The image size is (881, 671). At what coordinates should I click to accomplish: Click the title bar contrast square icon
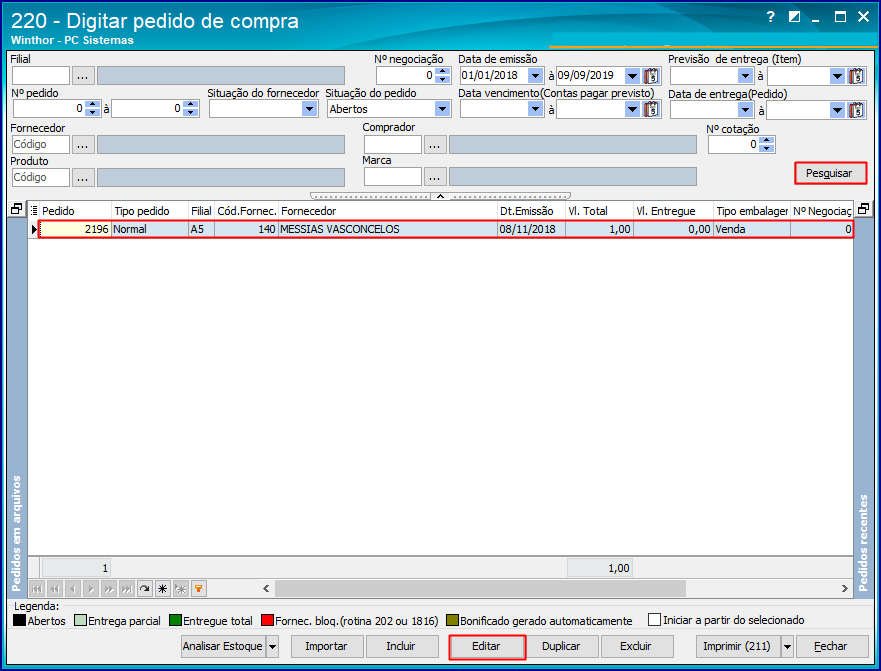(x=794, y=17)
